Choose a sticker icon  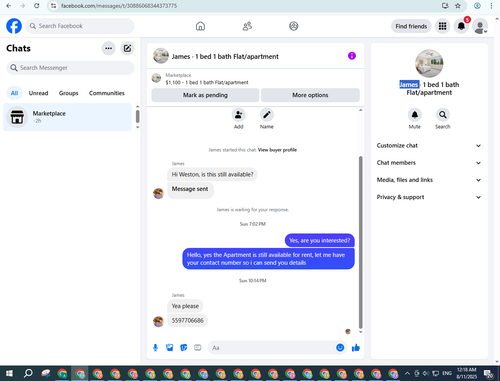(x=184, y=348)
